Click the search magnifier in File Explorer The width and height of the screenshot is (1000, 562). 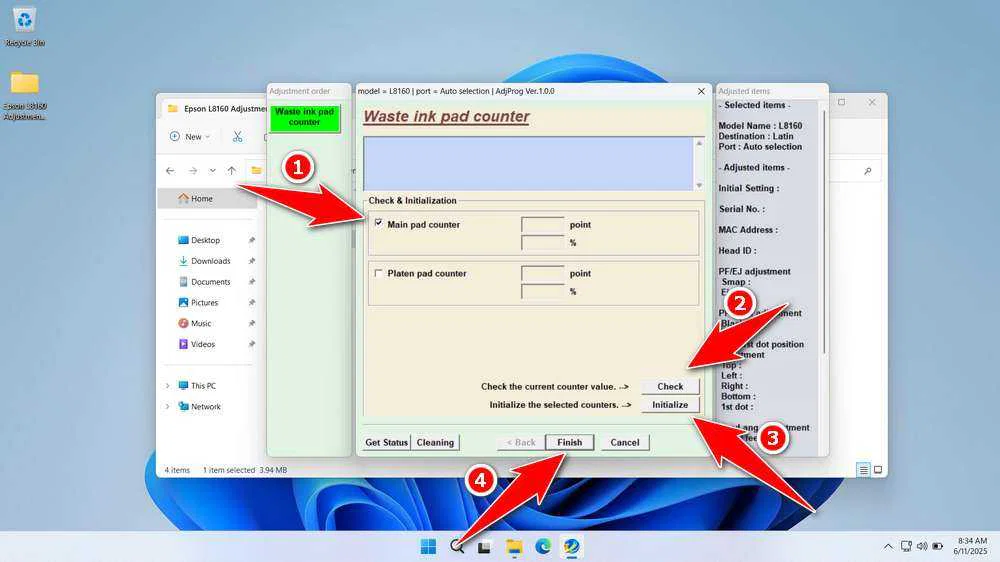click(x=867, y=171)
